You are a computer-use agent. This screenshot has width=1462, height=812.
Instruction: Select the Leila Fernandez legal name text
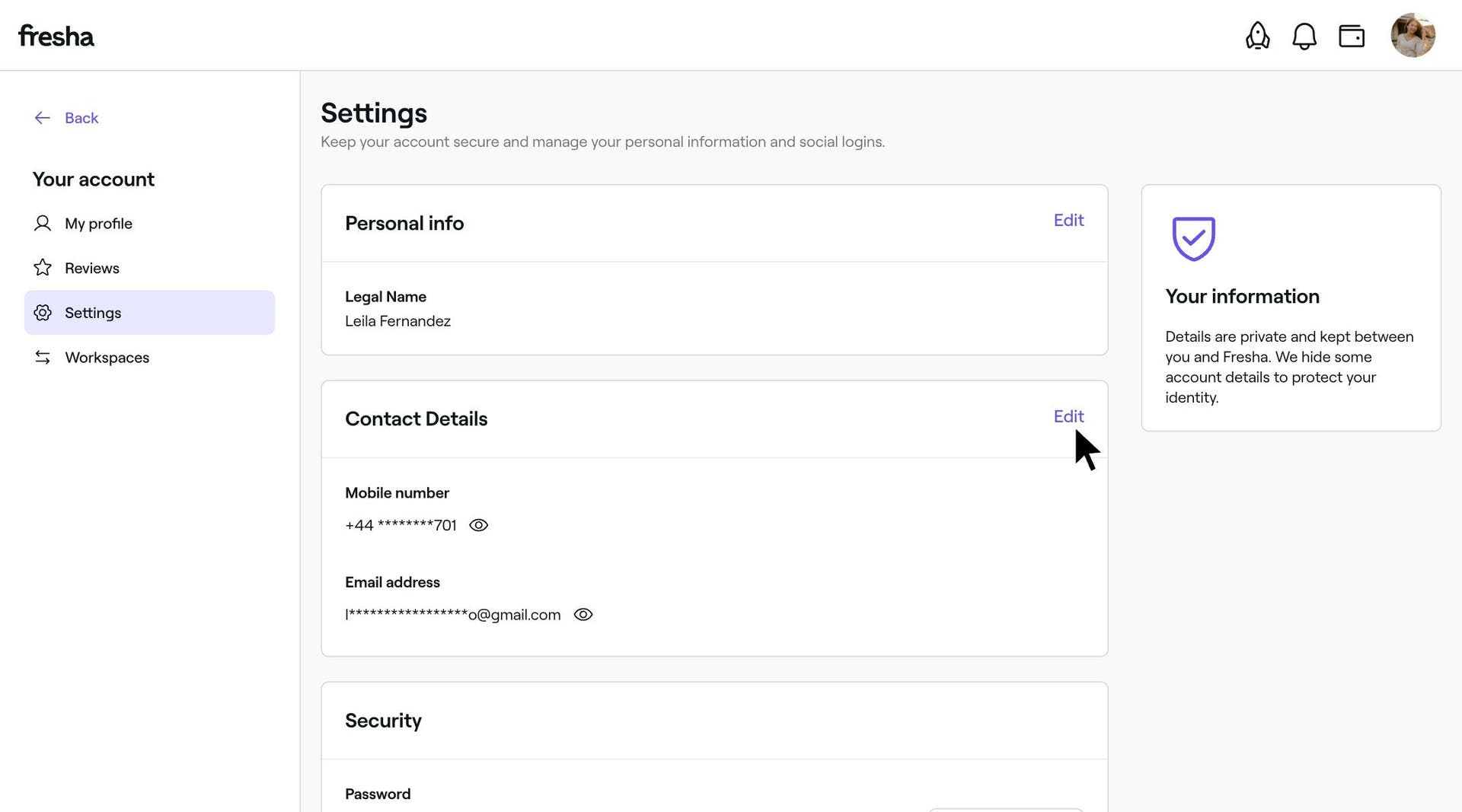(397, 322)
